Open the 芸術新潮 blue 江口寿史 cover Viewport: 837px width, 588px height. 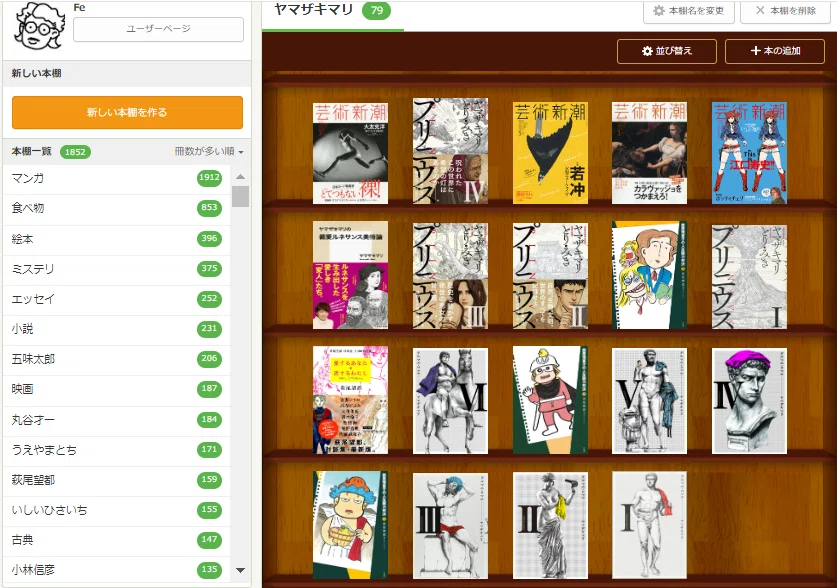pos(749,153)
